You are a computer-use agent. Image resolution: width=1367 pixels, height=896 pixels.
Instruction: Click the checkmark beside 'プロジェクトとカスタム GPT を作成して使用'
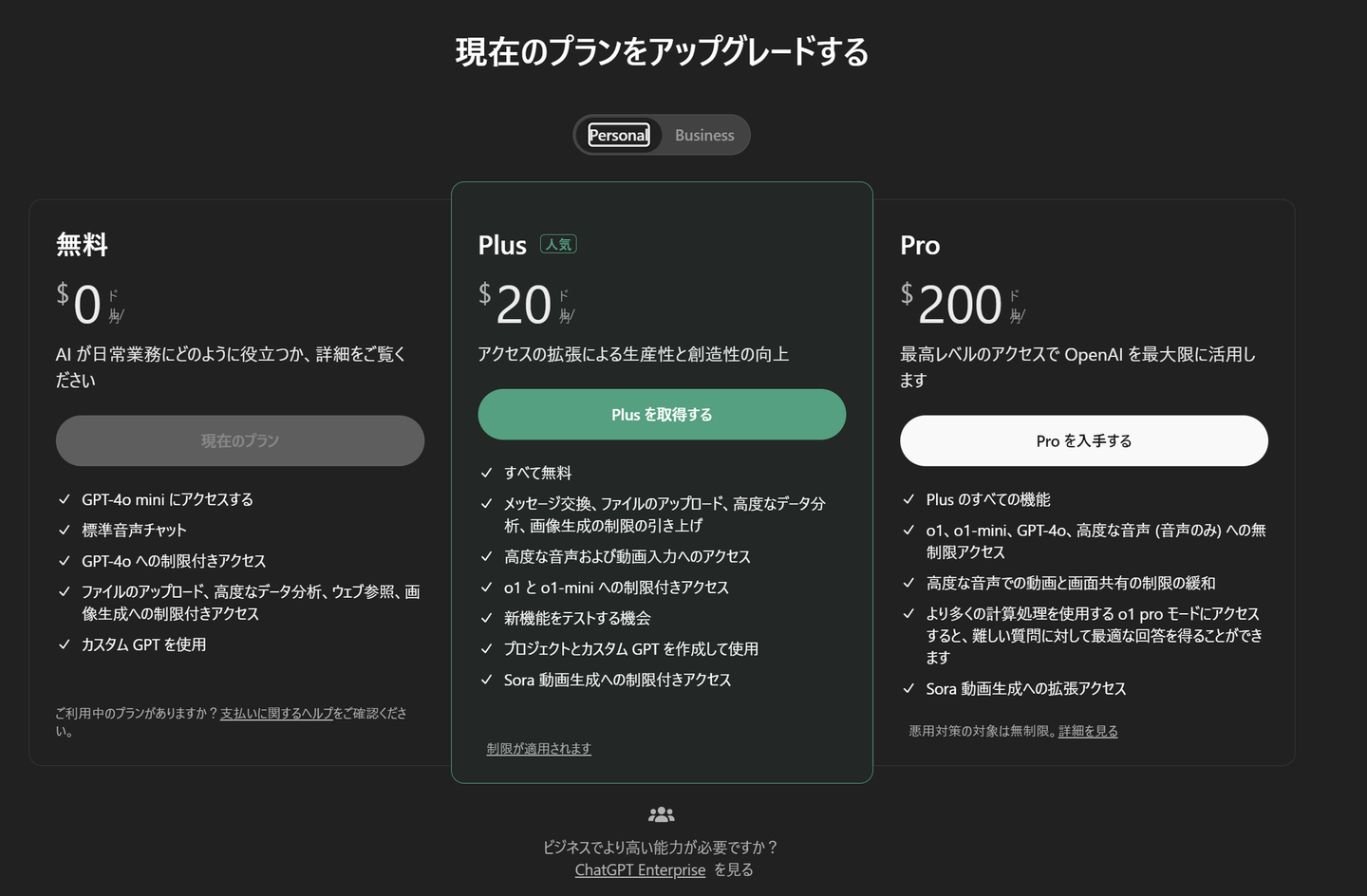pyautogui.click(x=487, y=649)
